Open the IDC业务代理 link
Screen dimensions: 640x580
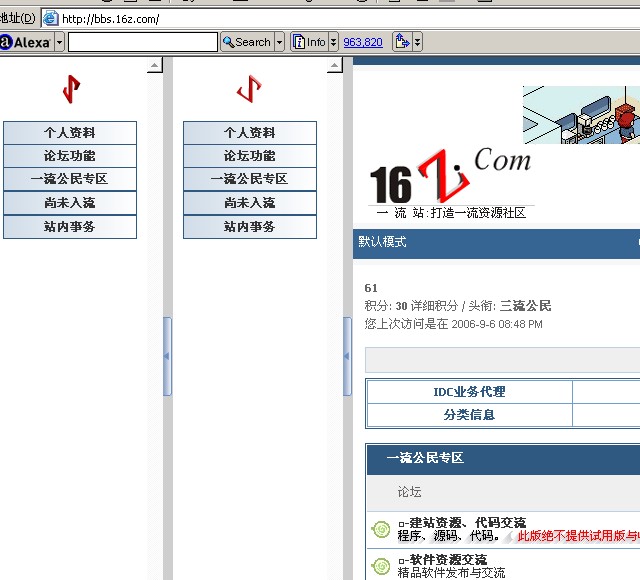(469, 392)
